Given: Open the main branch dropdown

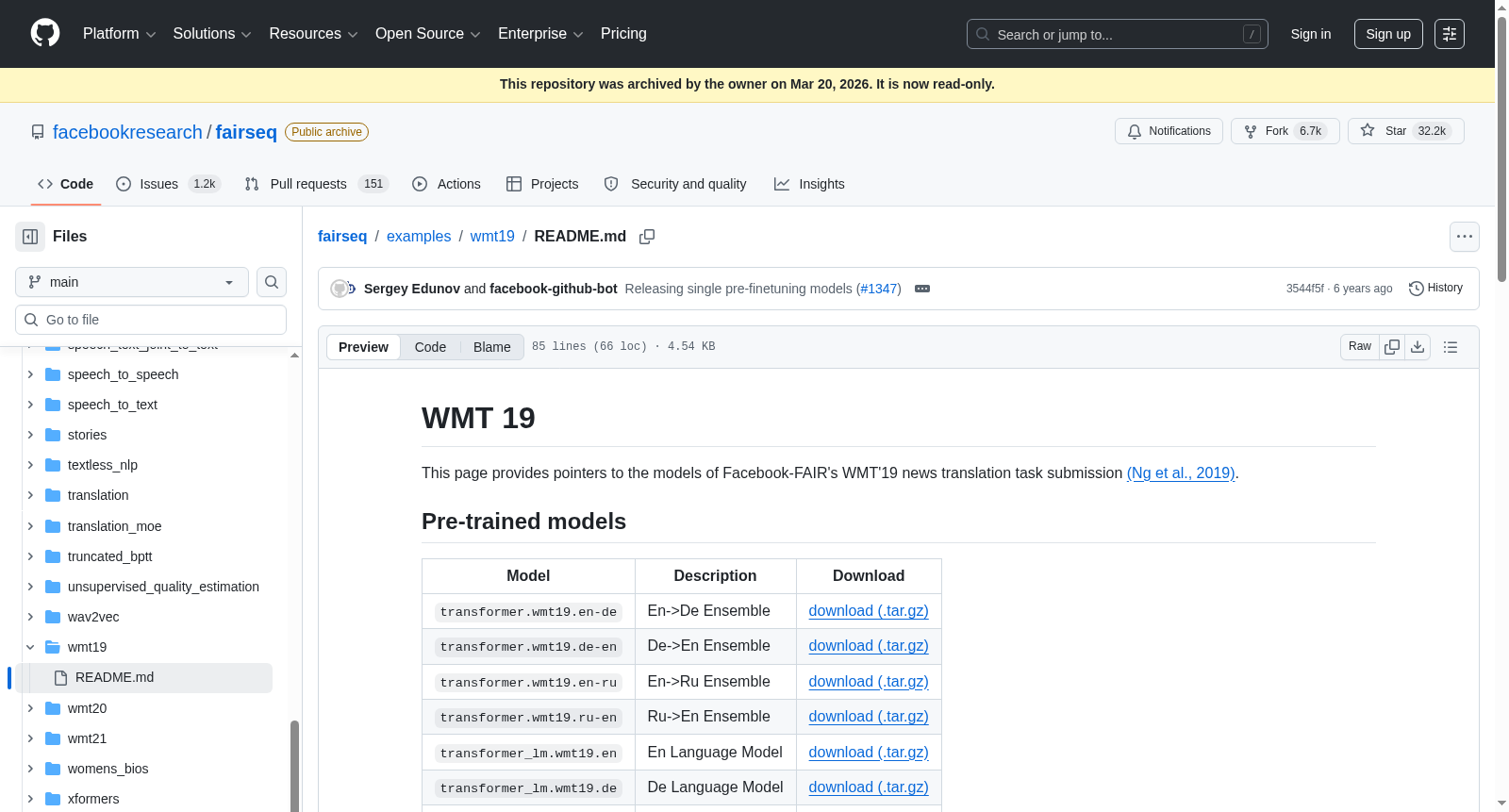Looking at the screenshot, I should point(132,282).
